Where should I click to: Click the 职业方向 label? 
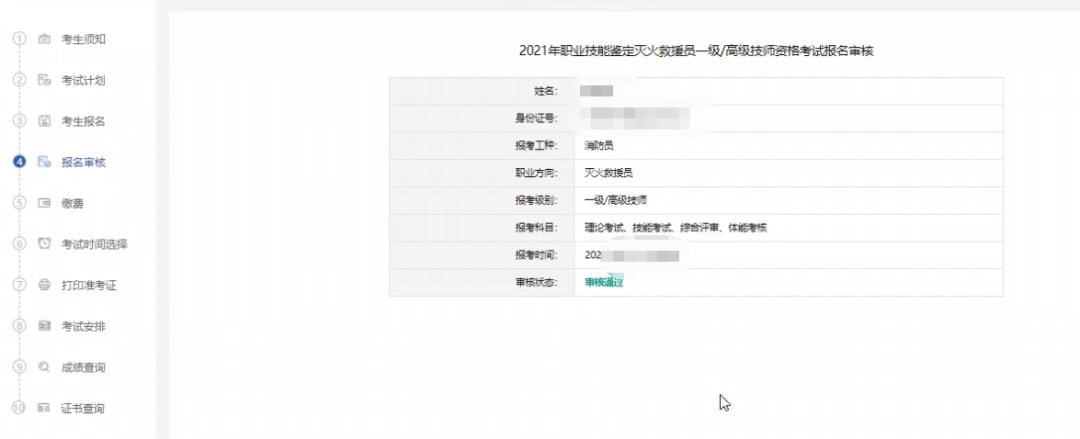click(x=537, y=173)
